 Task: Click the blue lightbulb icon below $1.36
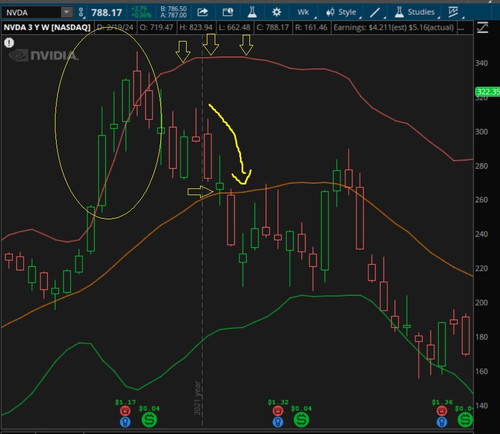442,422
